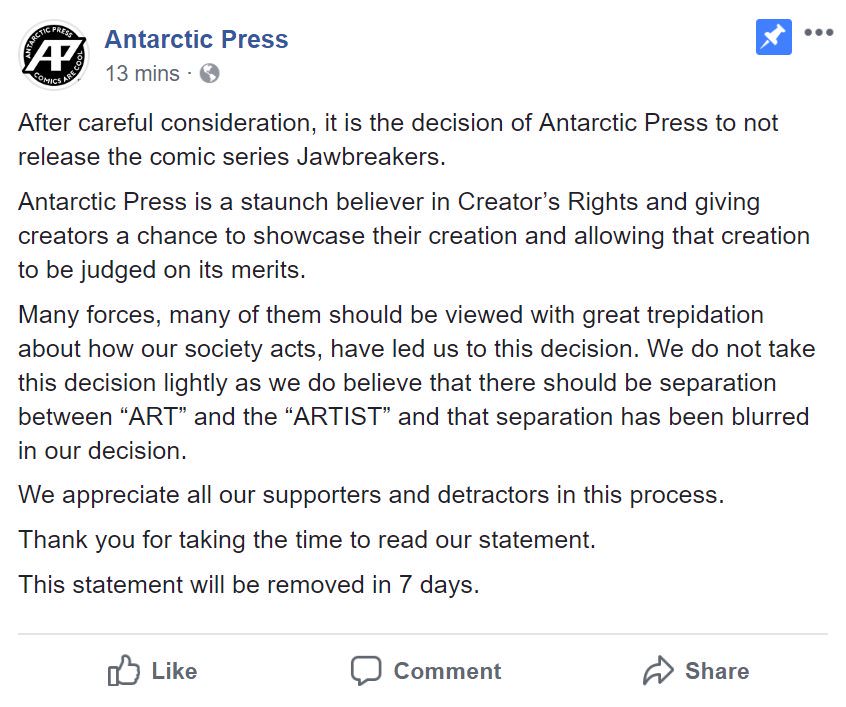Click the Share text label
The width and height of the screenshot is (846, 707).
717,671
